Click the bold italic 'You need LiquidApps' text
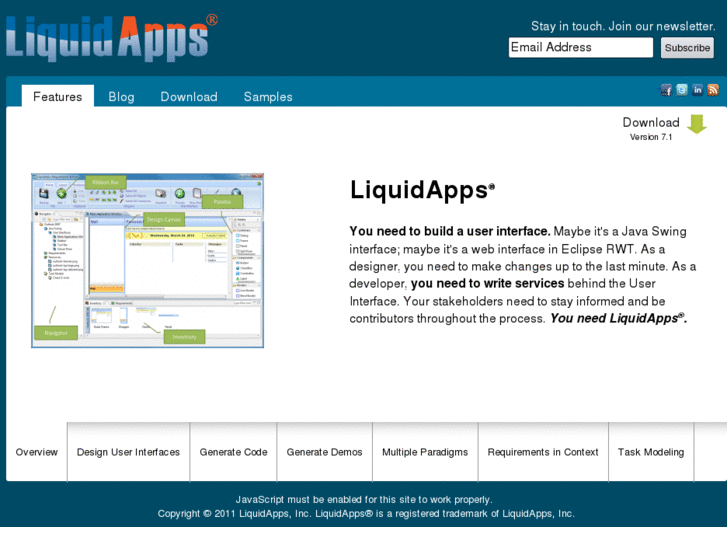 619,318
